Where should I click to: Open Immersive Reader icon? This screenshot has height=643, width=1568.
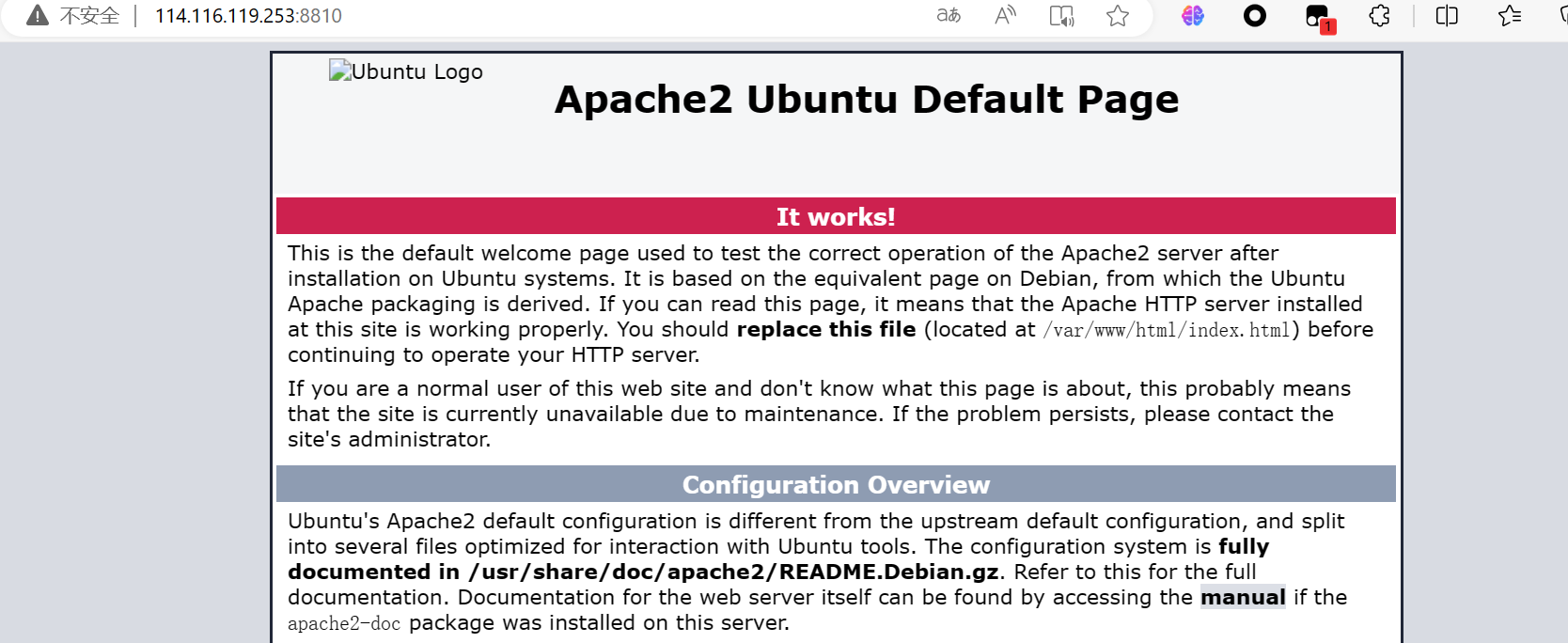coord(1061,16)
